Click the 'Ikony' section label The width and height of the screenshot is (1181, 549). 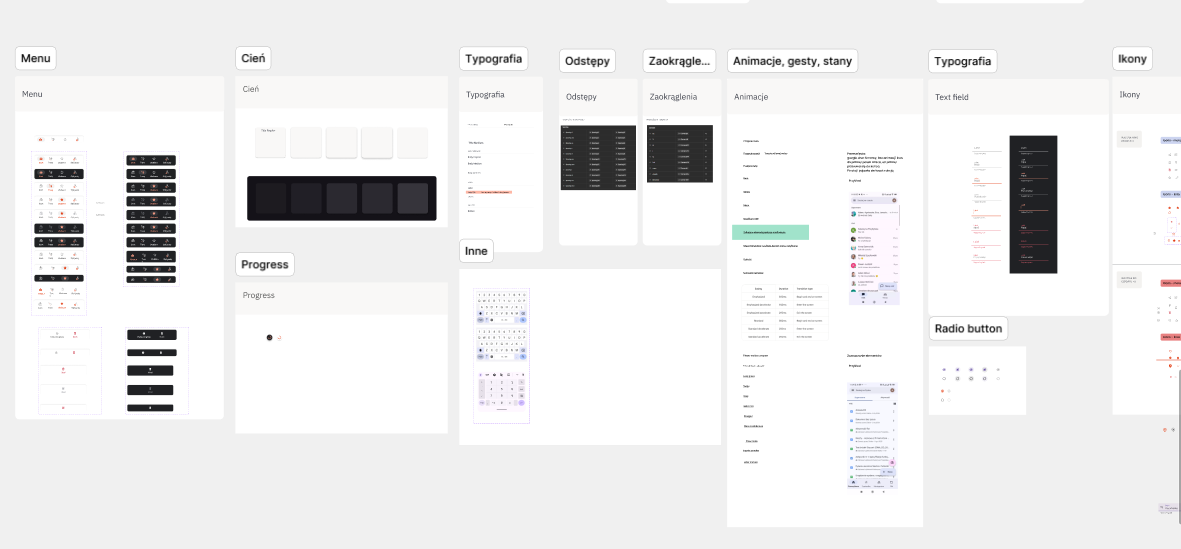point(1132,59)
